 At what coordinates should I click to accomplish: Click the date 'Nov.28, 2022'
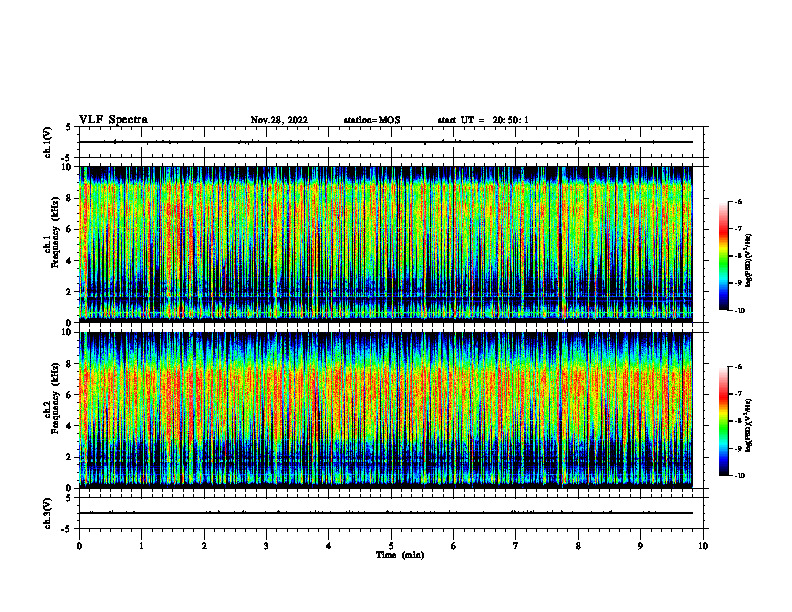tap(279, 120)
